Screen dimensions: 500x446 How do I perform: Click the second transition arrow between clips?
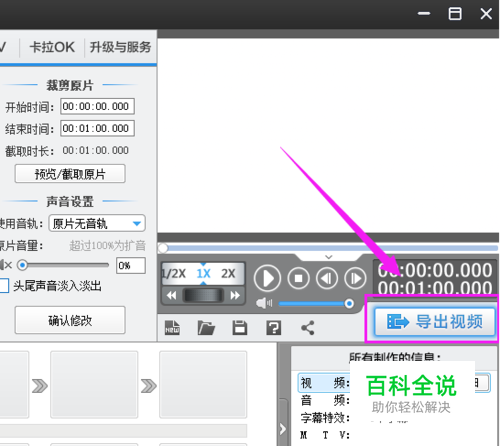(149, 386)
